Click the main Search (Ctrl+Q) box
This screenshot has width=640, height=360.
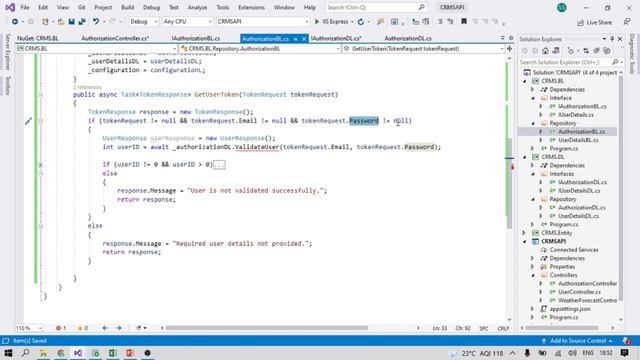click(376, 7)
